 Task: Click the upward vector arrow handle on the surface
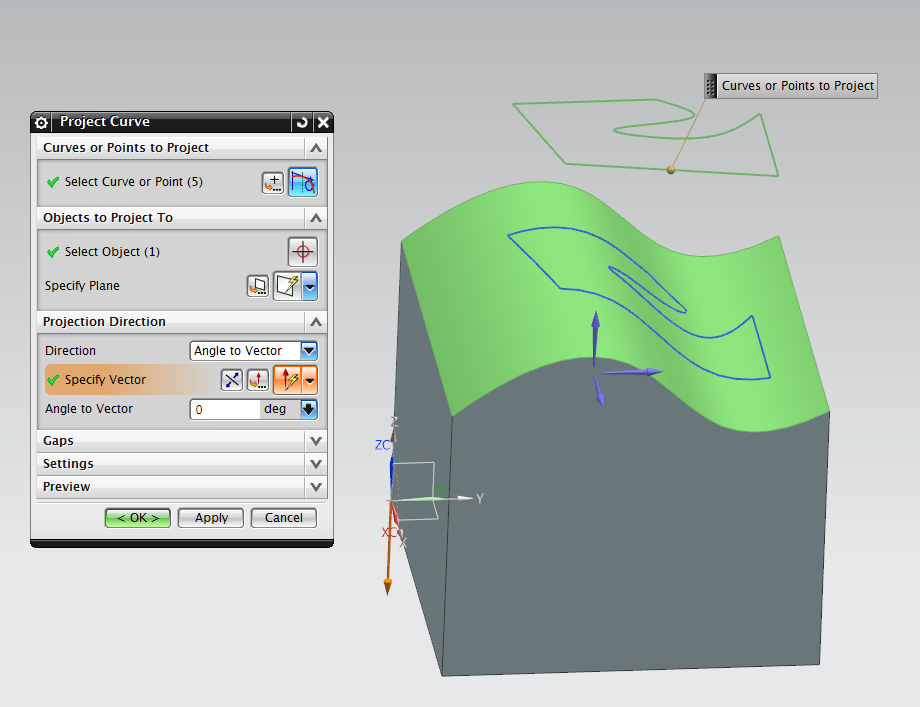(x=596, y=322)
